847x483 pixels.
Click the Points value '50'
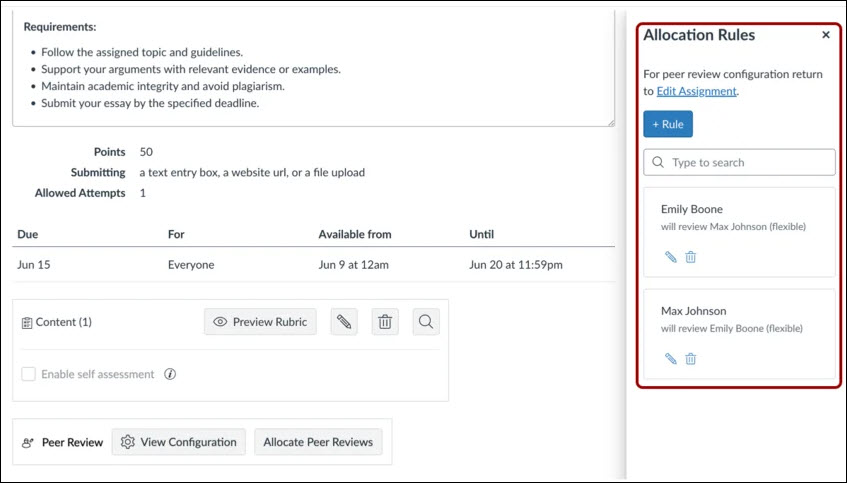pyautogui.click(x=146, y=152)
